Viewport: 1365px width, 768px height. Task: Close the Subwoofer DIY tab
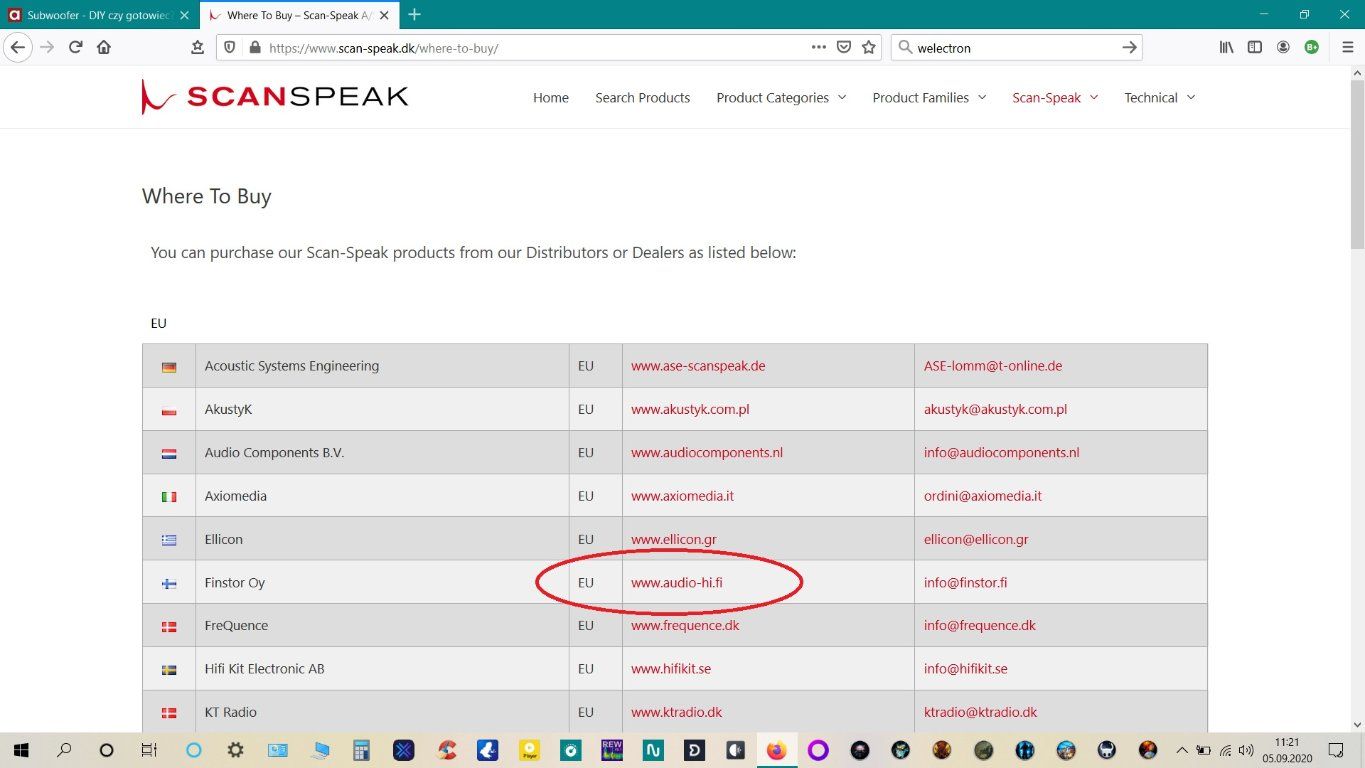pos(184,15)
